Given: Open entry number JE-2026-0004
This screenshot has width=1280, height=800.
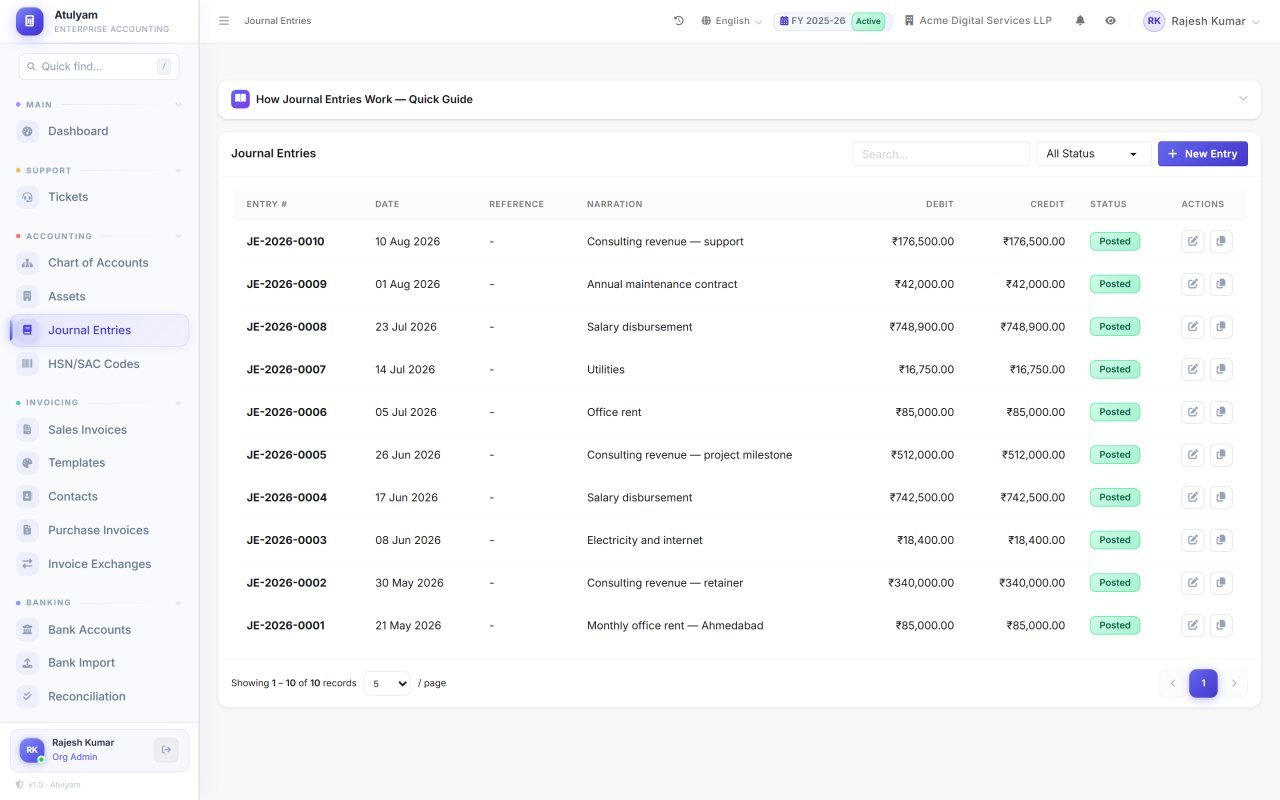Looking at the screenshot, I should point(287,498).
